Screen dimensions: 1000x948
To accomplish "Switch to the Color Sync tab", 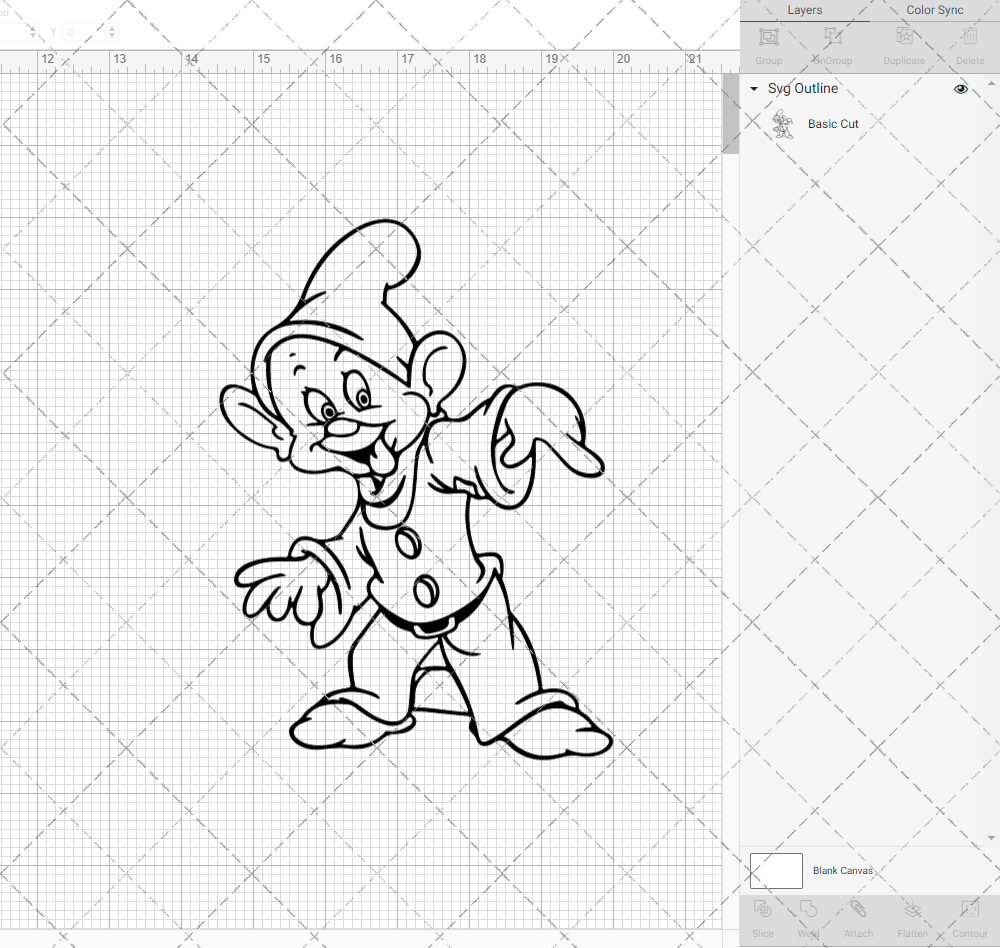I will pyautogui.click(x=934, y=10).
